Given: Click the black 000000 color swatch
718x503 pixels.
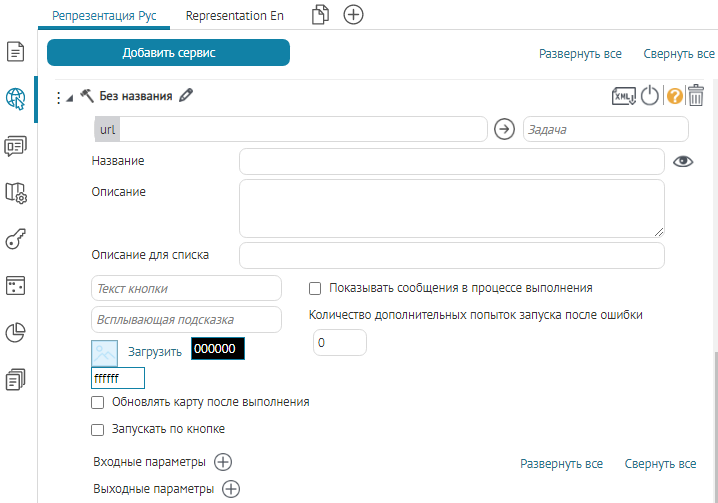Looking at the screenshot, I should click(x=217, y=349).
